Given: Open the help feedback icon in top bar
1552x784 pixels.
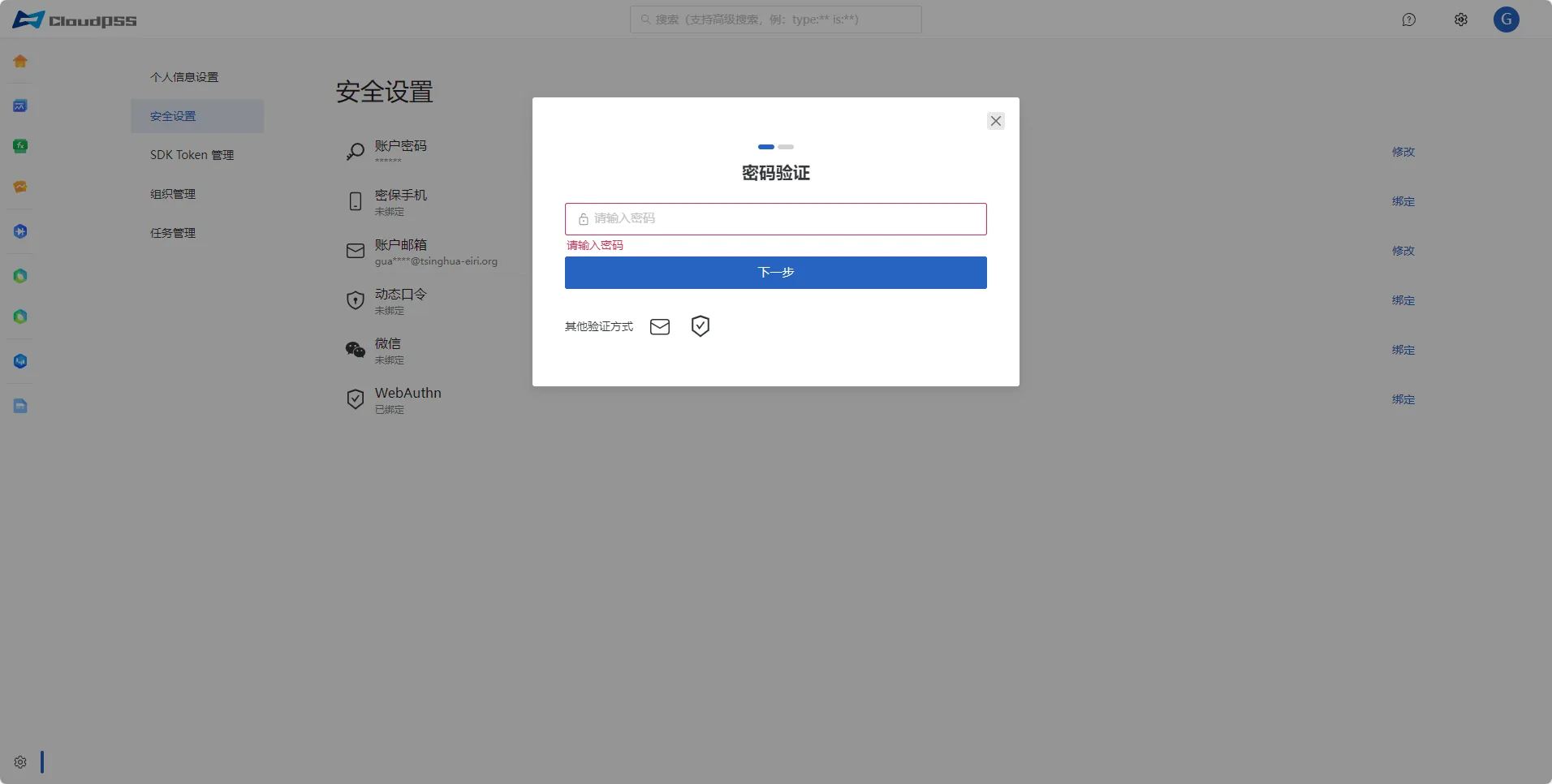Looking at the screenshot, I should pos(1409,19).
